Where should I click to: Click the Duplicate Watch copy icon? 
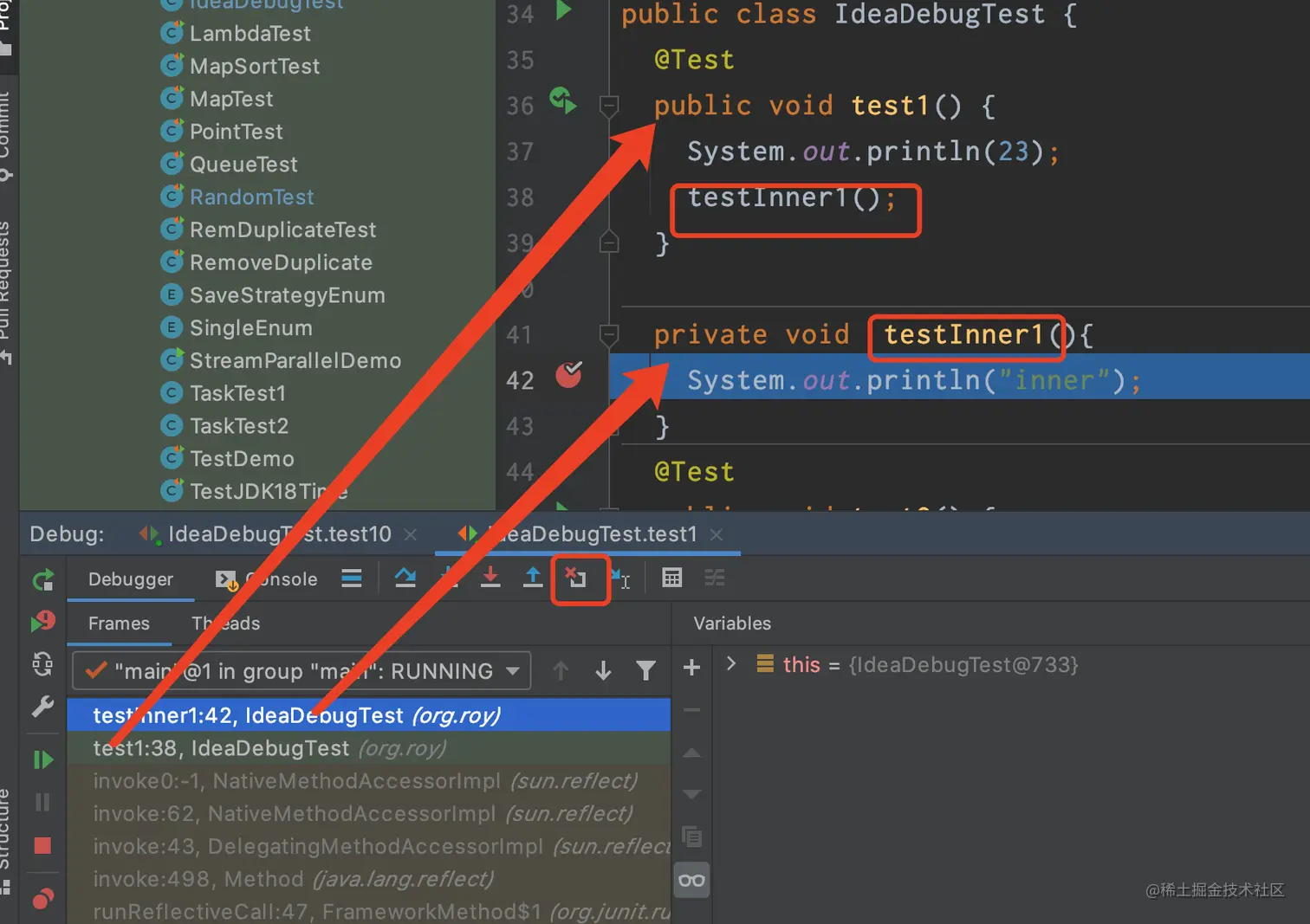pos(692,837)
